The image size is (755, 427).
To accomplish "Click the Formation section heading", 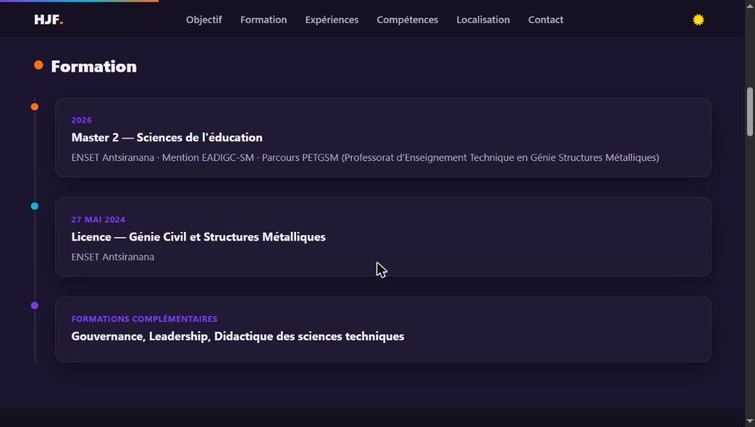I will tap(94, 66).
